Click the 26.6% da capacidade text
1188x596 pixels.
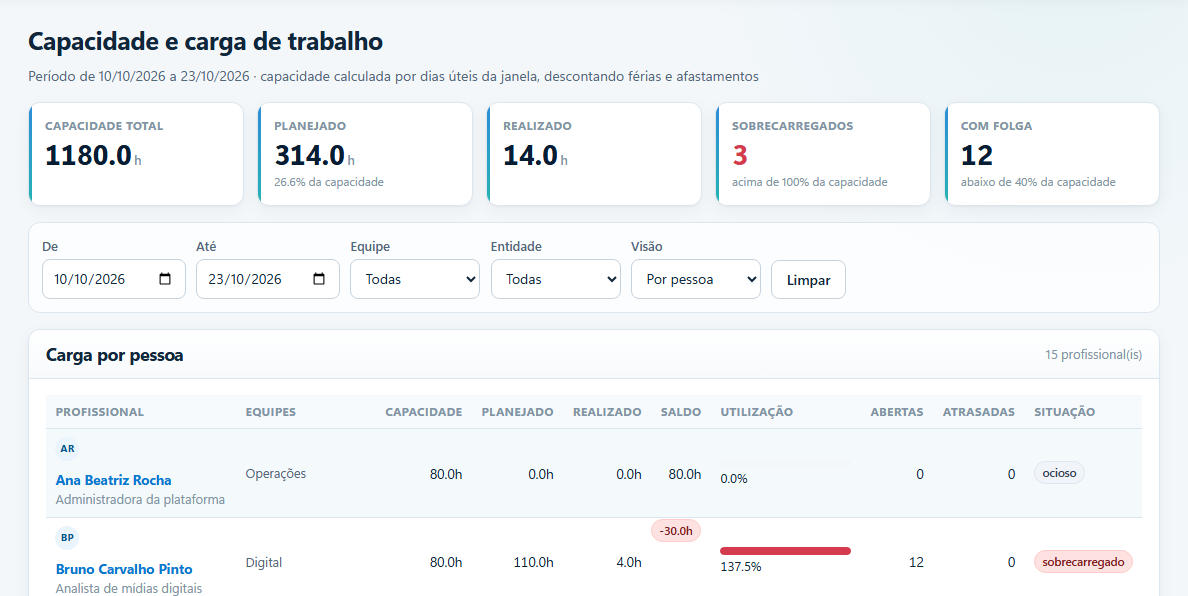pyautogui.click(x=329, y=182)
